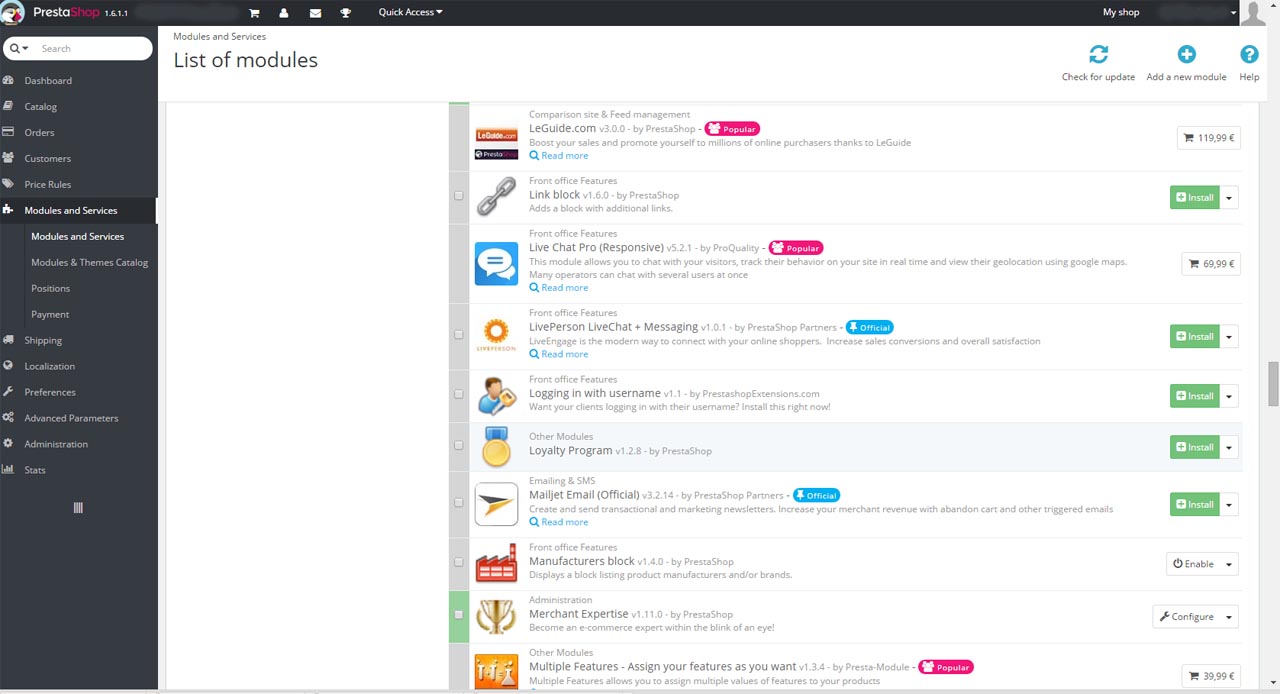Read more about LeGuide.com
Viewport: 1280px width, 694px height.
559,155
